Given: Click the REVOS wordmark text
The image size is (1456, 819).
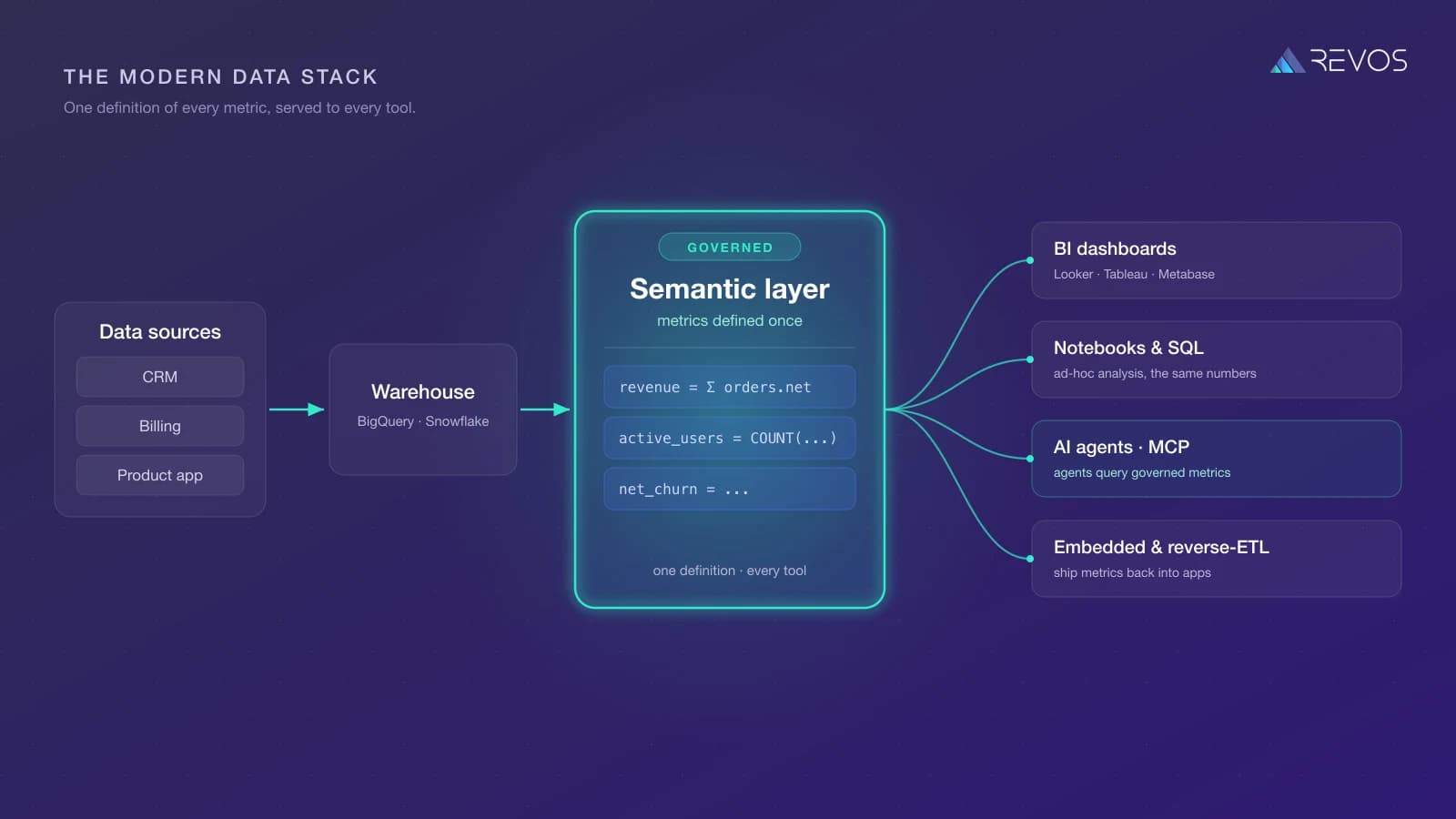Looking at the screenshot, I should point(1359,61).
